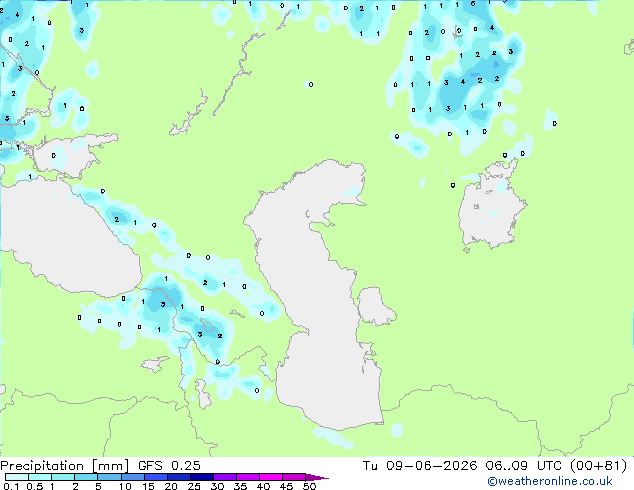This screenshot has width=634, height=490.
Task: Click the 0.1–0.5 mm palest legend swatch
Action: pos(17,477)
